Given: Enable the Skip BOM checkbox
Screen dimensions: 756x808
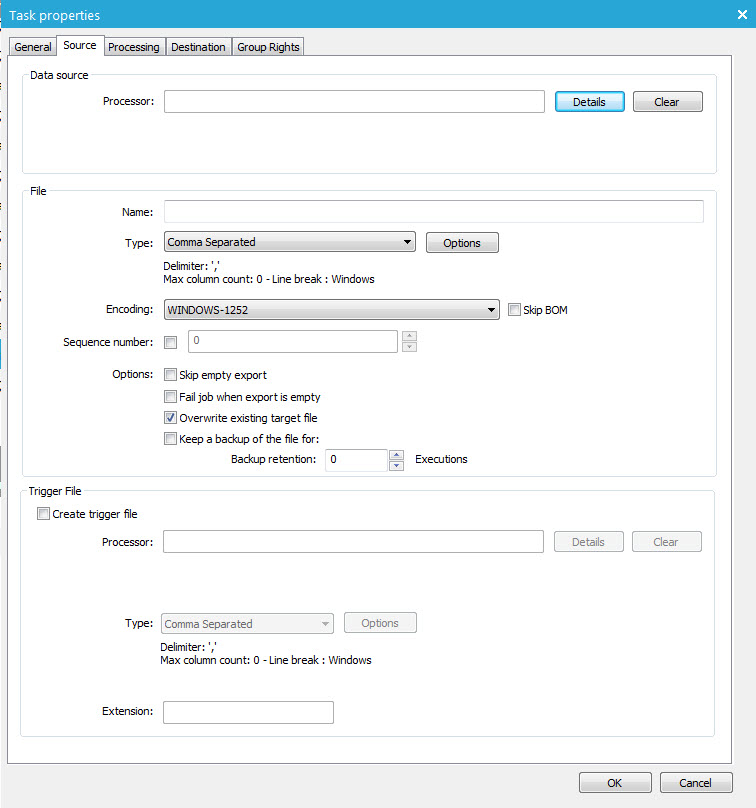Looking at the screenshot, I should pos(514,310).
